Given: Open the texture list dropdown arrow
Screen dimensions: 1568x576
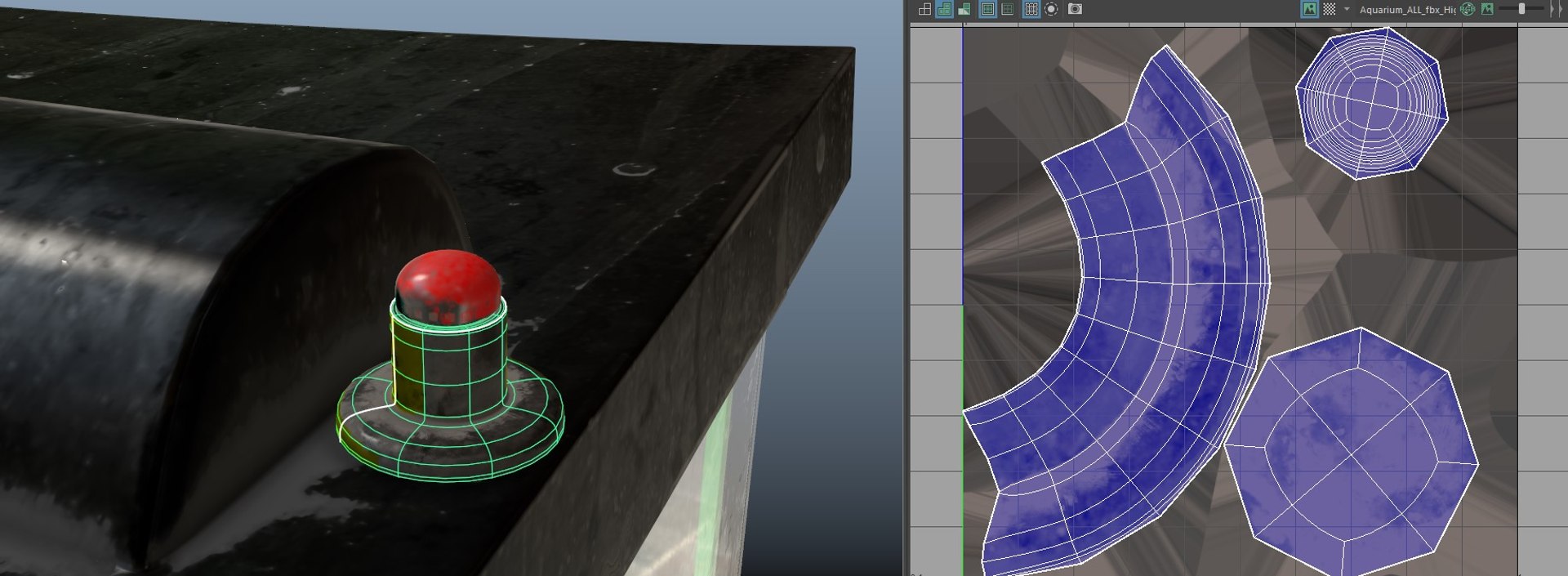Looking at the screenshot, I should click(x=1347, y=9).
